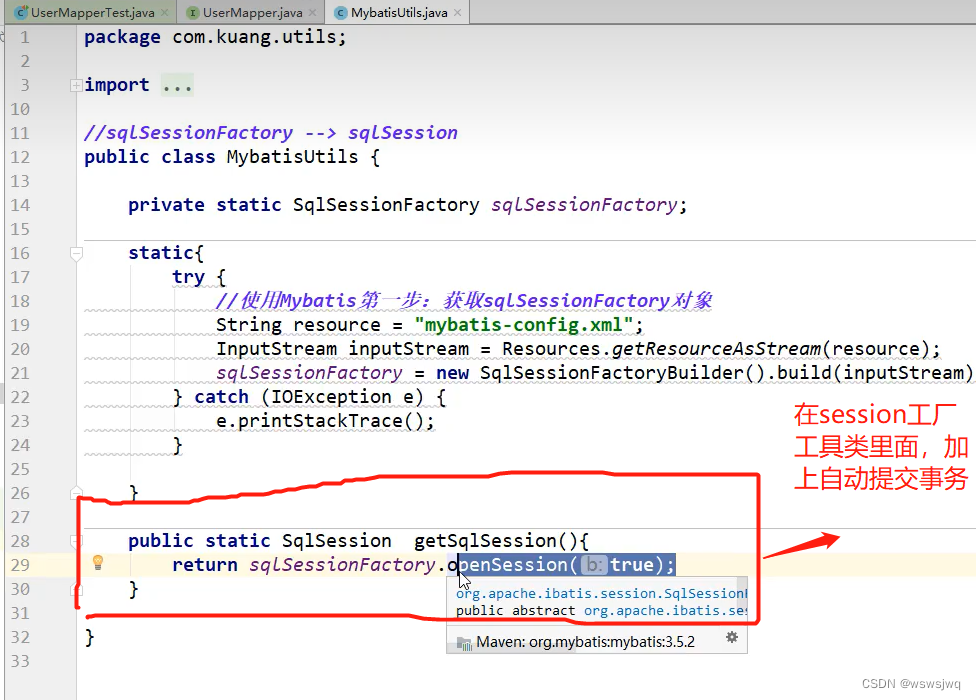
Task: Click the class icon on UserMapperTest.java tab
Action: [21, 12]
